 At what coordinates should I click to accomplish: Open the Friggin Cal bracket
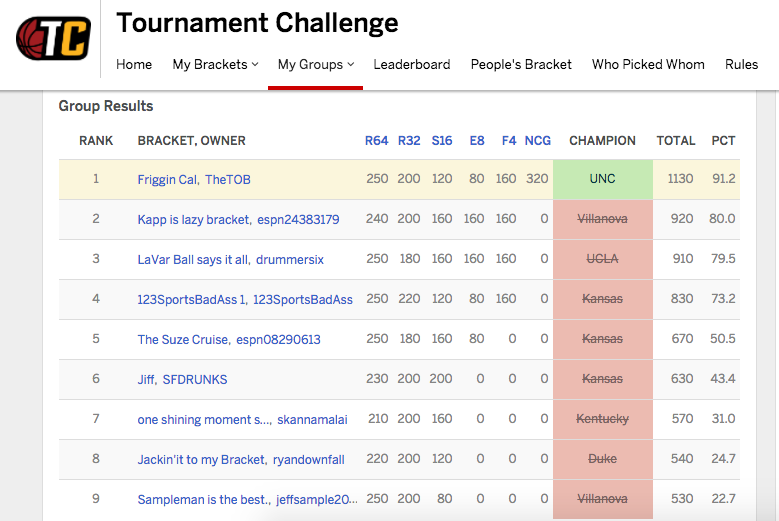tap(167, 180)
